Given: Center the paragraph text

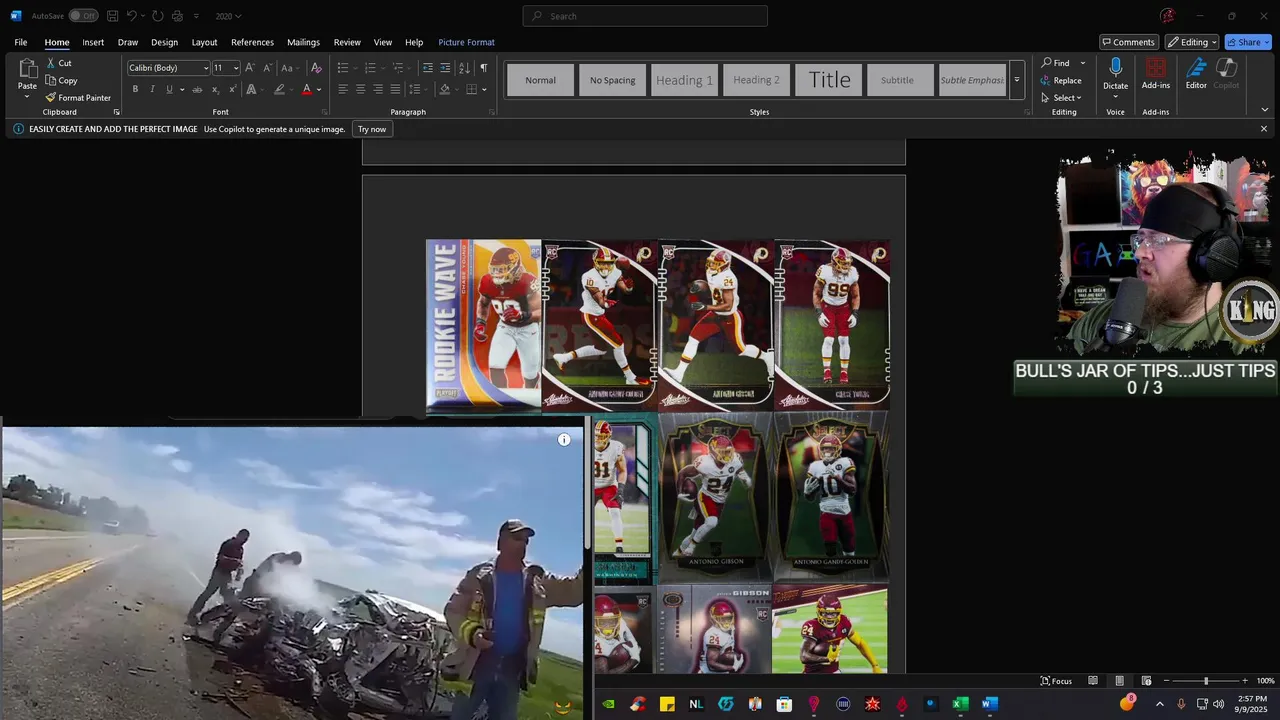Looking at the screenshot, I should click(x=361, y=89).
